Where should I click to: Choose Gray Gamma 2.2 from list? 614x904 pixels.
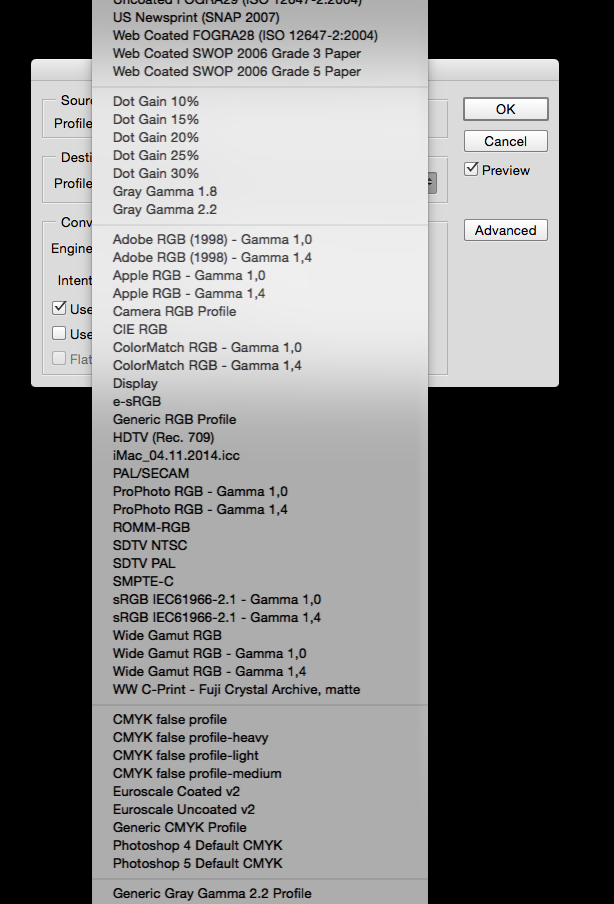point(165,209)
